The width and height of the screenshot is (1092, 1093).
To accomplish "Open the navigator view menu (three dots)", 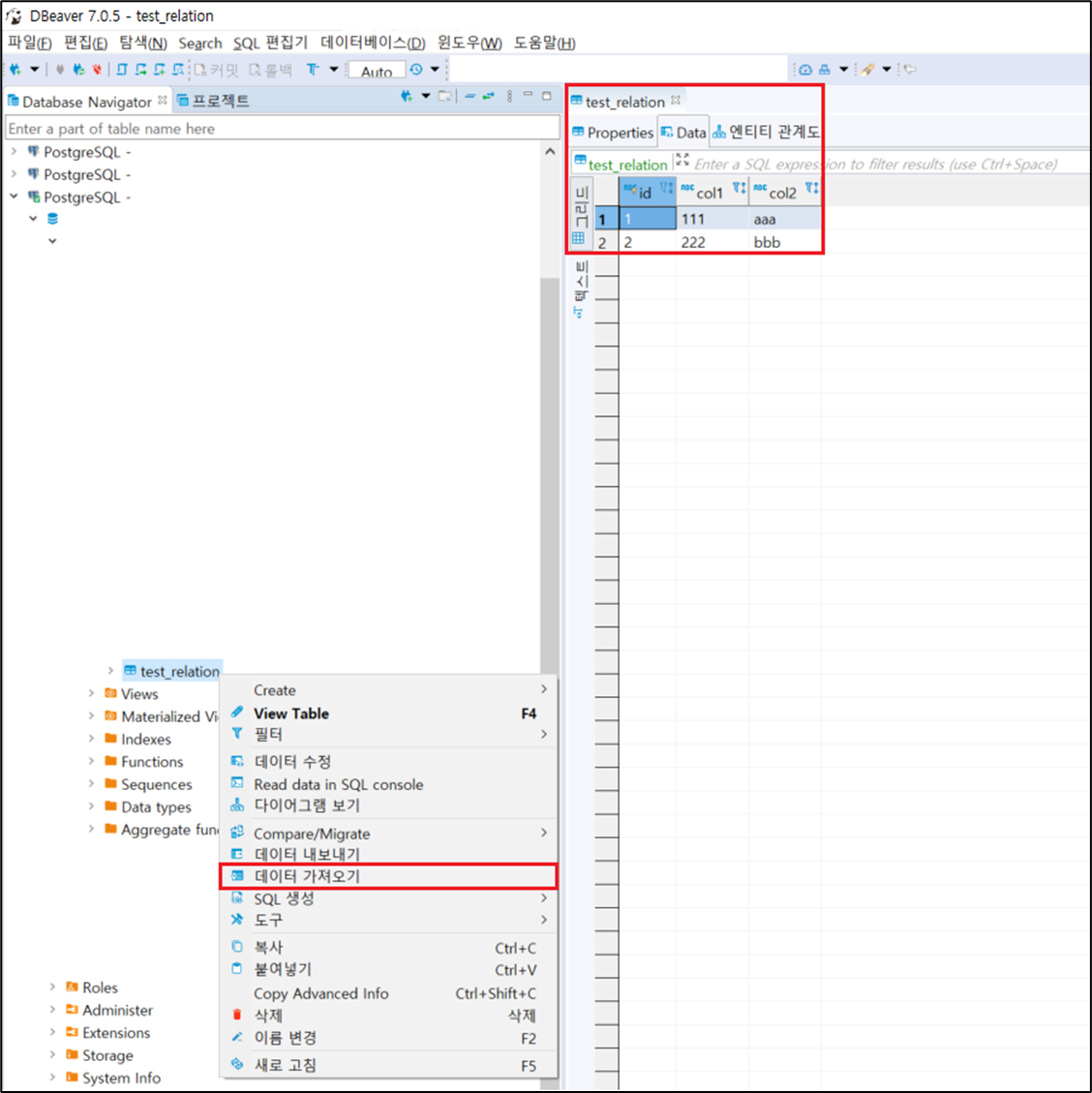I will click(509, 96).
